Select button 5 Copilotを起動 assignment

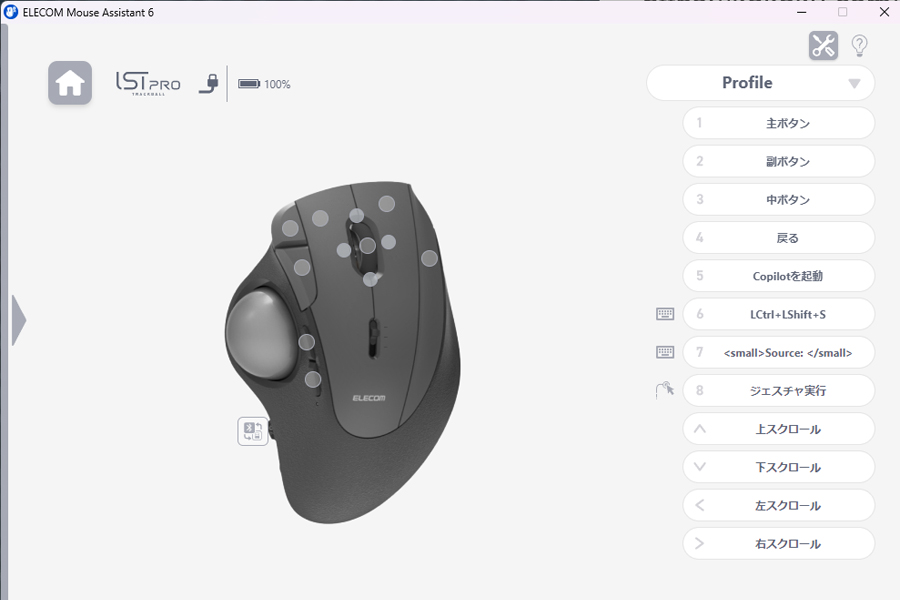pyautogui.click(x=779, y=276)
